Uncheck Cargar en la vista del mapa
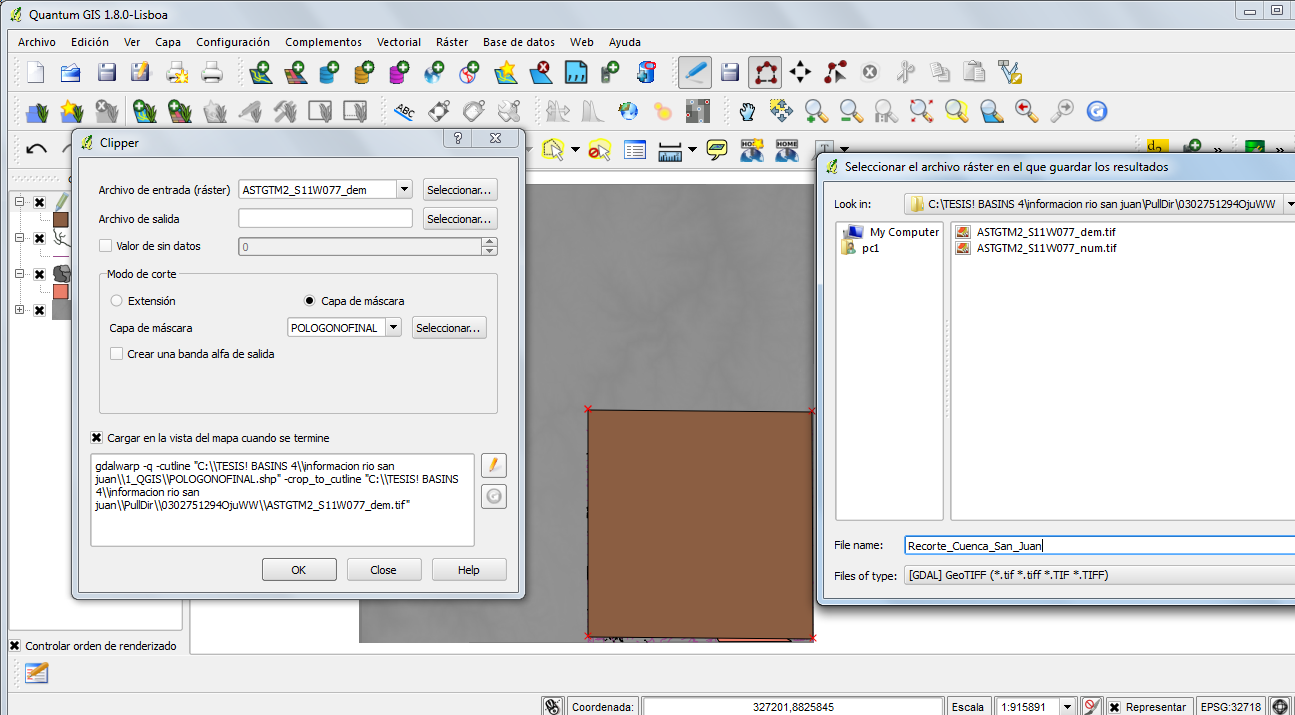The image size is (1295, 715). pos(97,438)
